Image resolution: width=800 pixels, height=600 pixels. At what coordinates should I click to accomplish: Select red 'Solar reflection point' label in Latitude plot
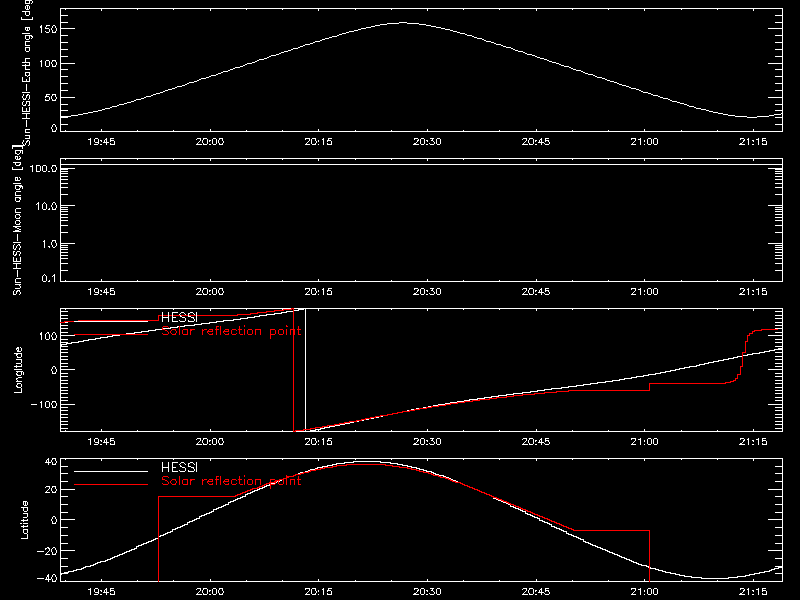point(231,481)
